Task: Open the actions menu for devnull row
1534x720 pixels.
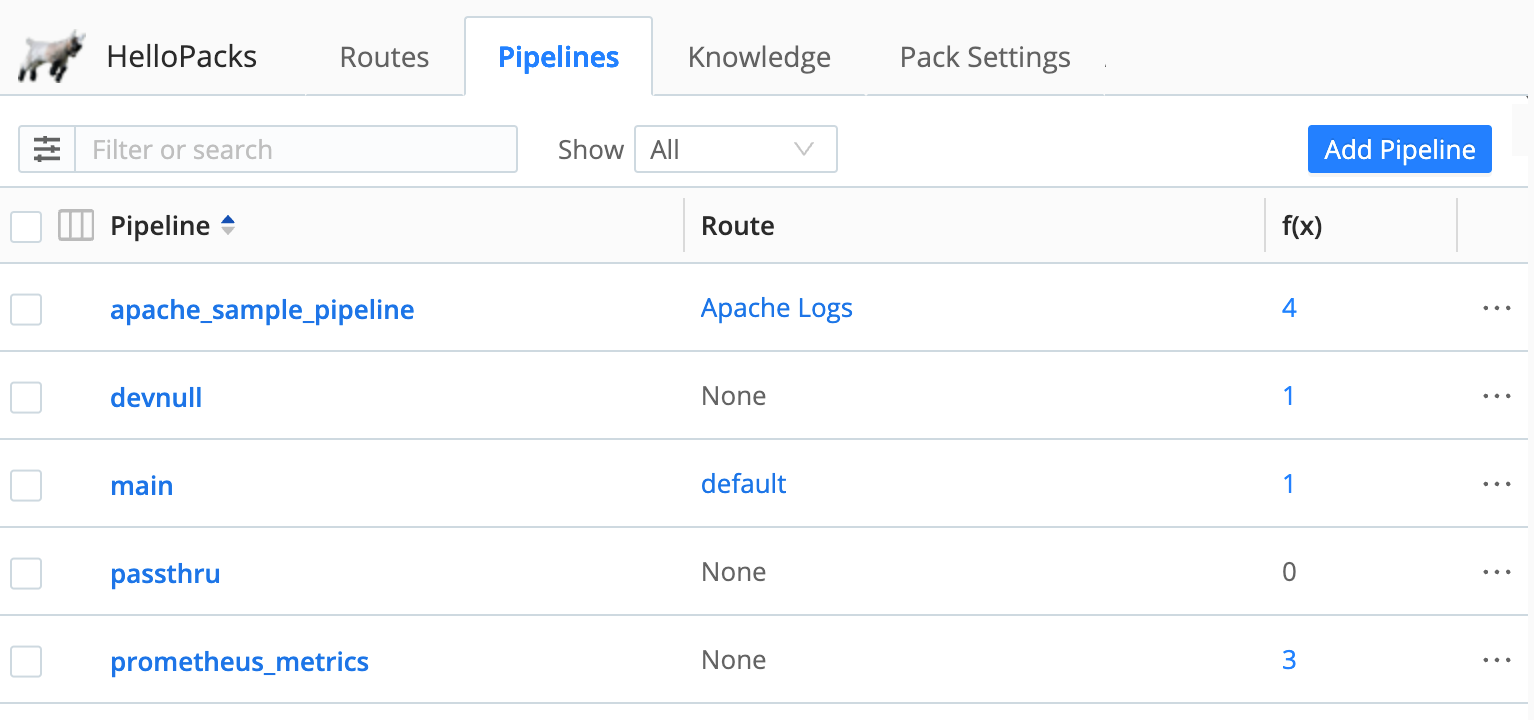Action: pos(1496,396)
